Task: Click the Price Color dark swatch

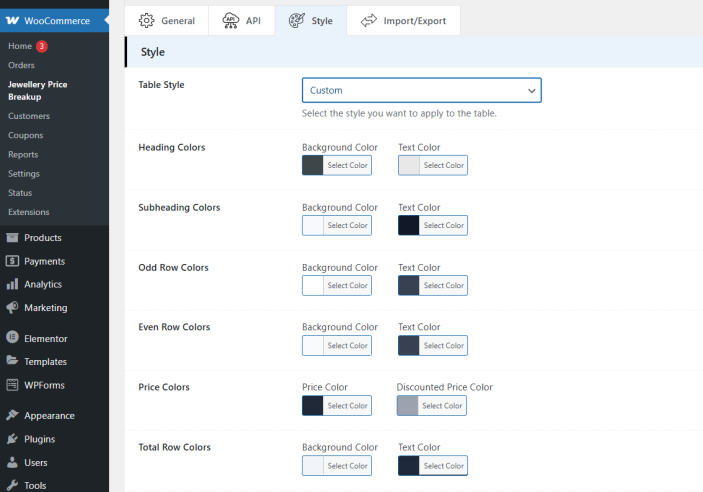Action: click(313, 406)
